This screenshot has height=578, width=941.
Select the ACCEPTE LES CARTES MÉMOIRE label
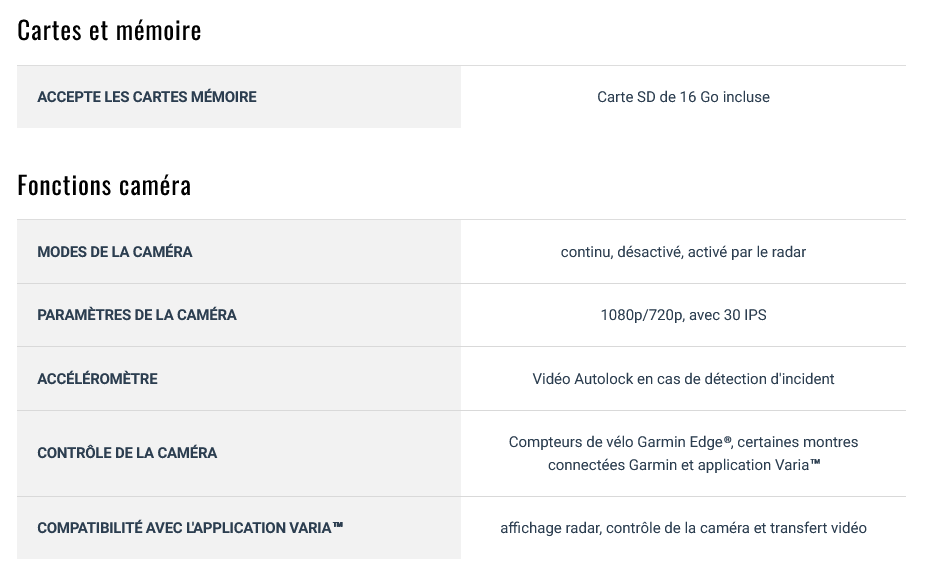[147, 97]
